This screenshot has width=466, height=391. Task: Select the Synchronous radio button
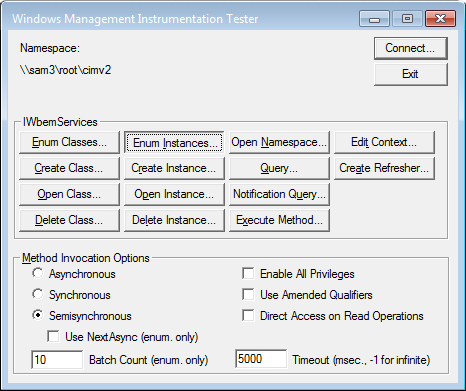pos(38,294)
